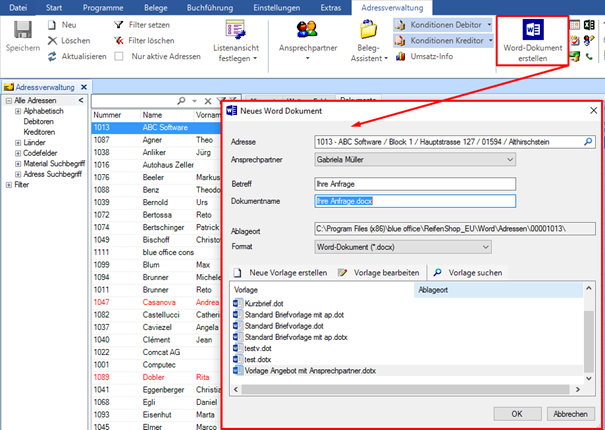Close the Adressverwaltung document tab
The image size is (605, 430).
coord(84,87)
